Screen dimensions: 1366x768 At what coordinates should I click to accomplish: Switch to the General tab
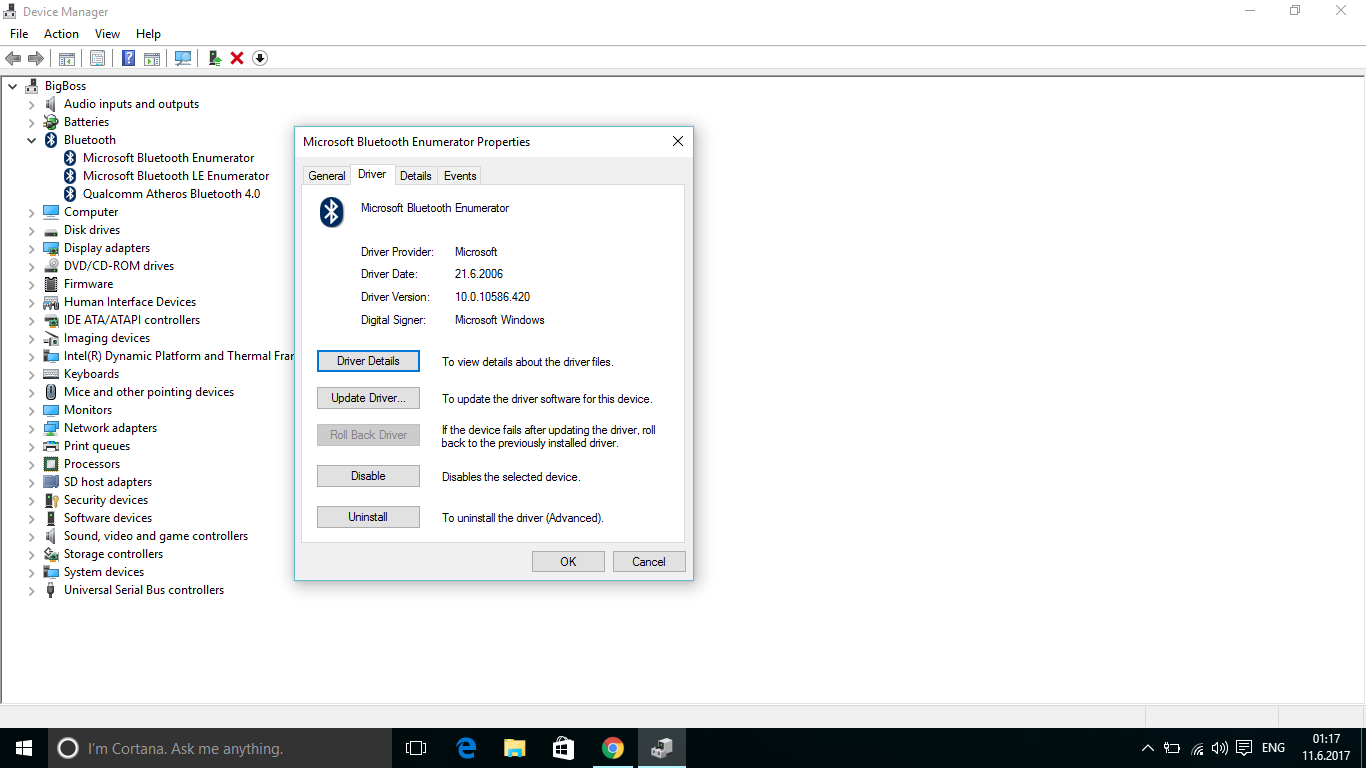click(327, 176)
